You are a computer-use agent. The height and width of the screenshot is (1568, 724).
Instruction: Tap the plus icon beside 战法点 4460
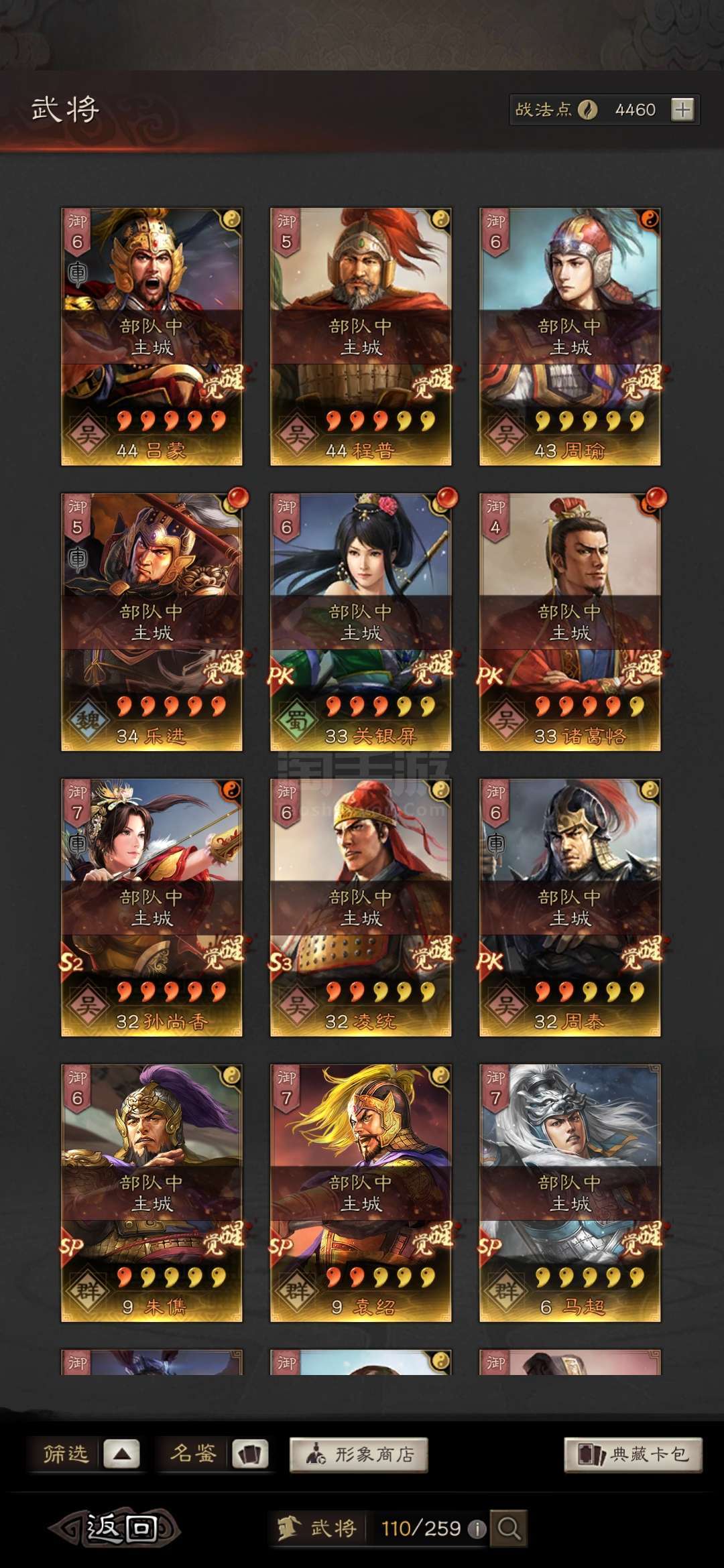(682, 110)
